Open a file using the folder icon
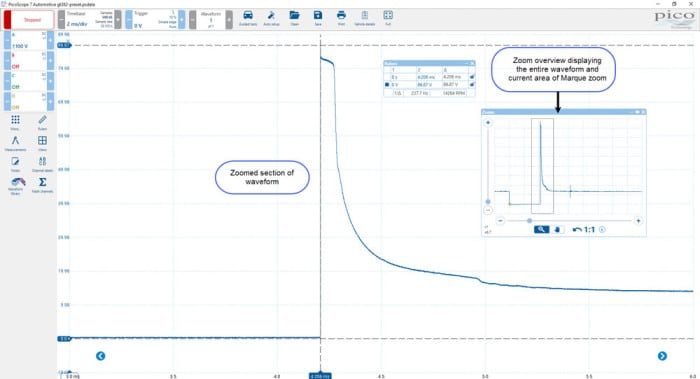The width and height of the screenshot is (700, 379). tap(294, 18)
